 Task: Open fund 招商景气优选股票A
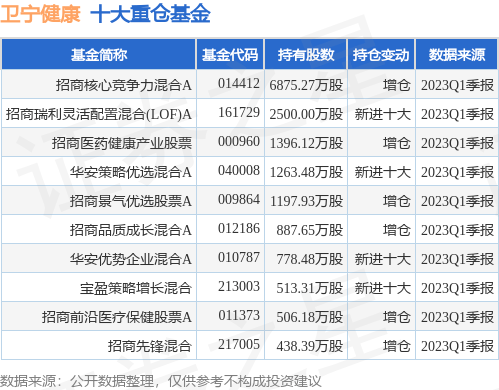click(131, 201)
